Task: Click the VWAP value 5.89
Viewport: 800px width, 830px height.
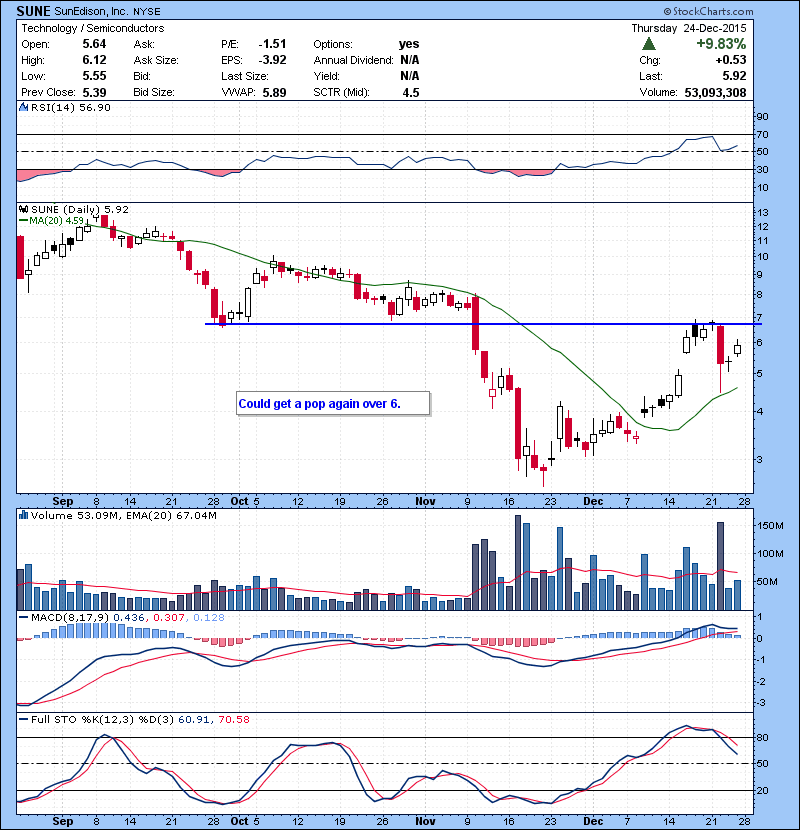Action: pyautogui.click(x=274, y=92)
